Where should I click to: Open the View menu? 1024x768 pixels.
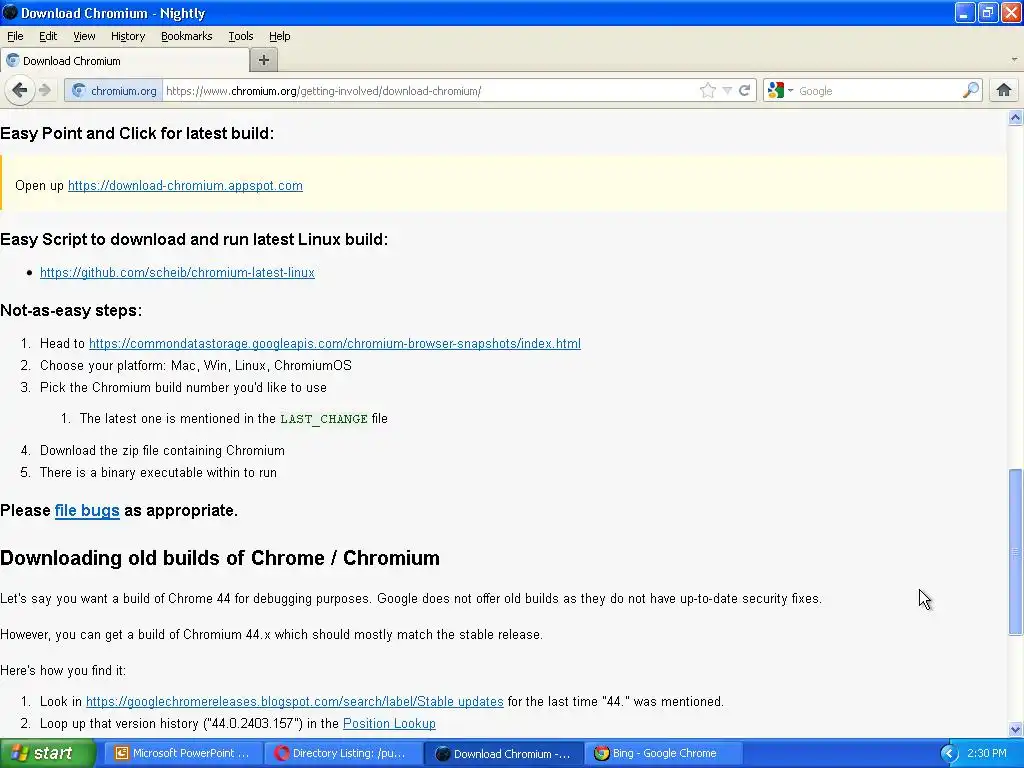tap(84, 36)
